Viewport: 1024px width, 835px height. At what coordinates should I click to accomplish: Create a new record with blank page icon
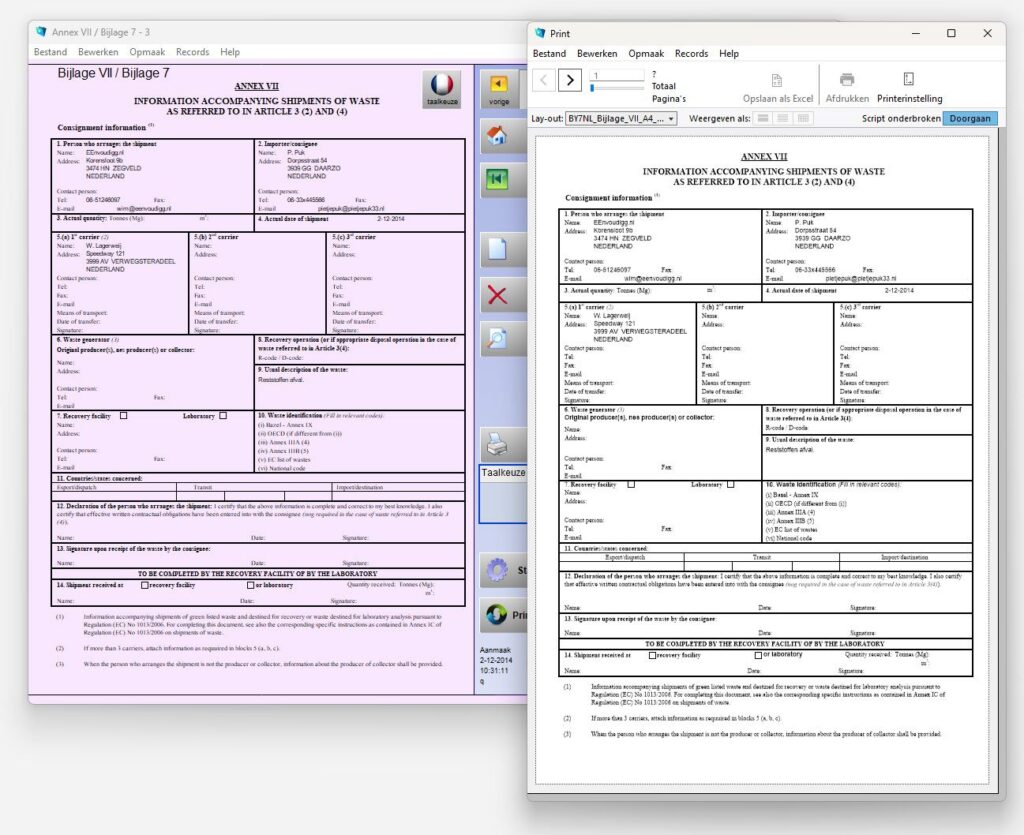coord(499,249)
